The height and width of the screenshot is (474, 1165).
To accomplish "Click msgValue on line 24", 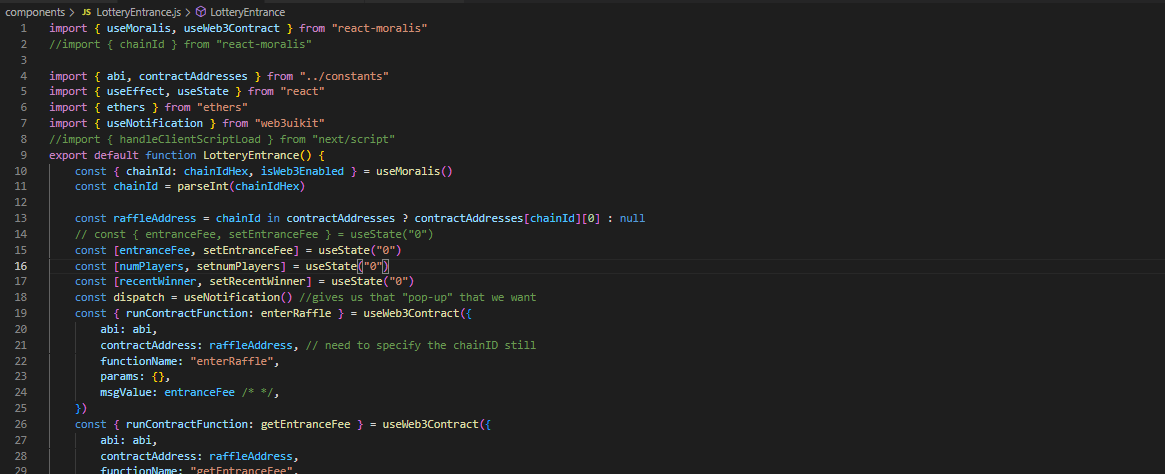I will [x=126, y=392].
